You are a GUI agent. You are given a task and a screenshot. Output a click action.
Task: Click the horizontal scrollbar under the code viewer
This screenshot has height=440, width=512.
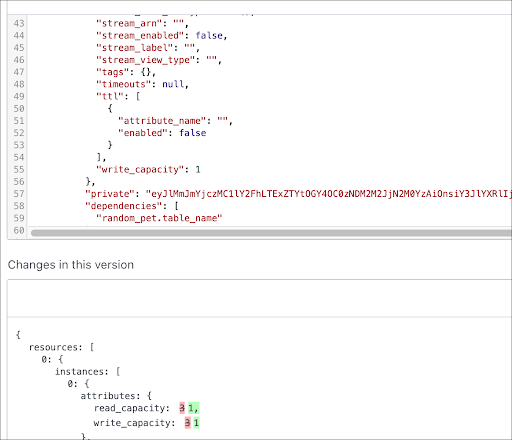[271, 233]
